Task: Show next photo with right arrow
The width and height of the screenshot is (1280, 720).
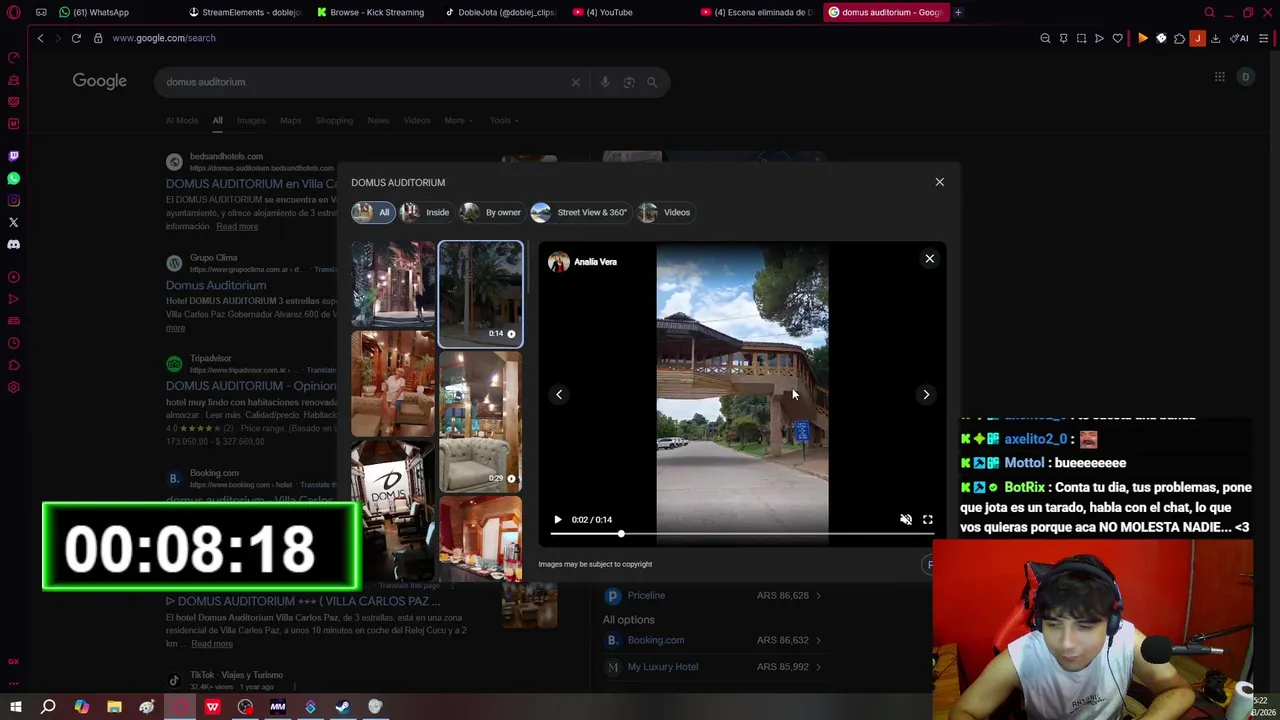Action: click(x=926, y=394)
